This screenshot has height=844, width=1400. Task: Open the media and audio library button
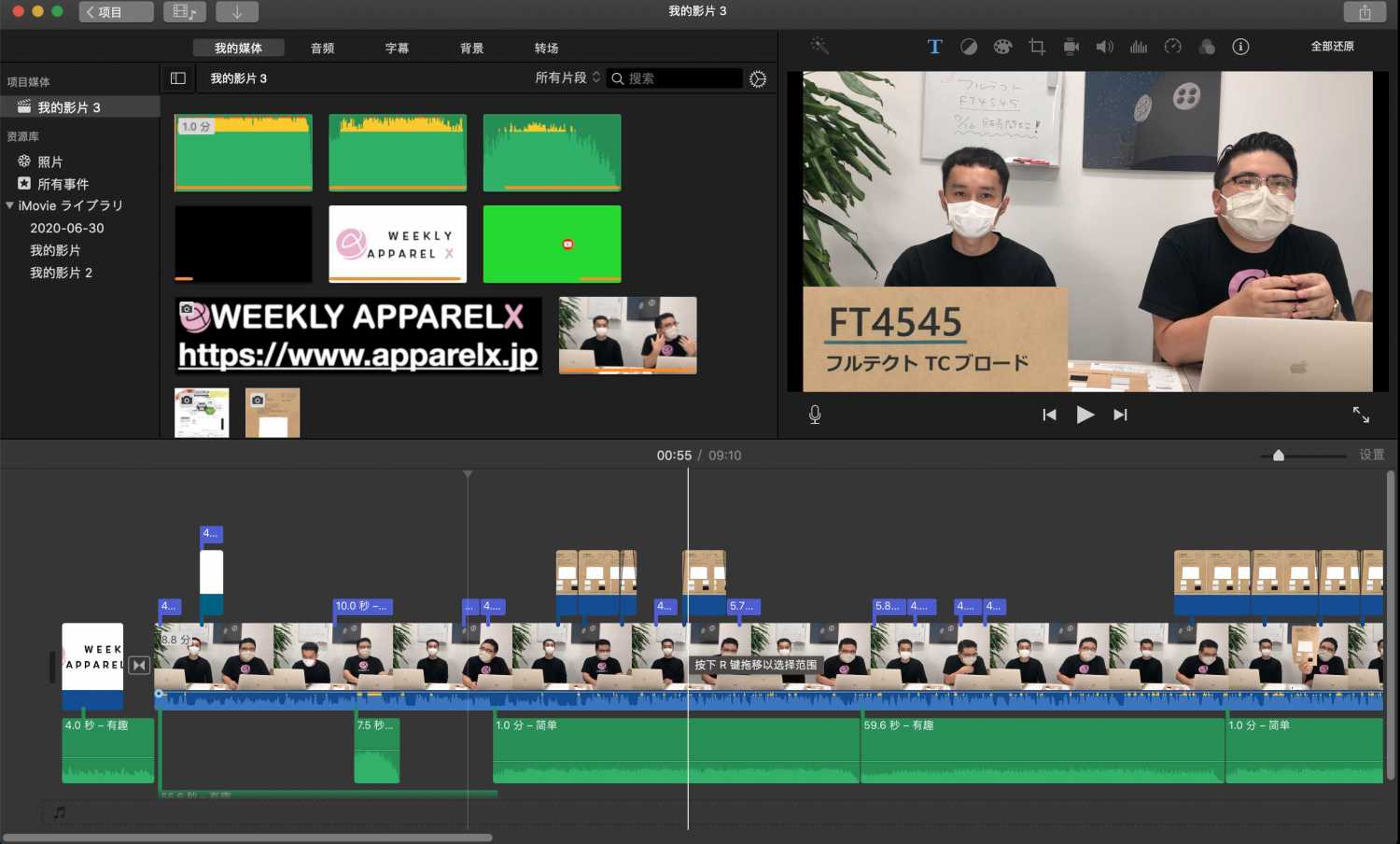click(185, 12)
